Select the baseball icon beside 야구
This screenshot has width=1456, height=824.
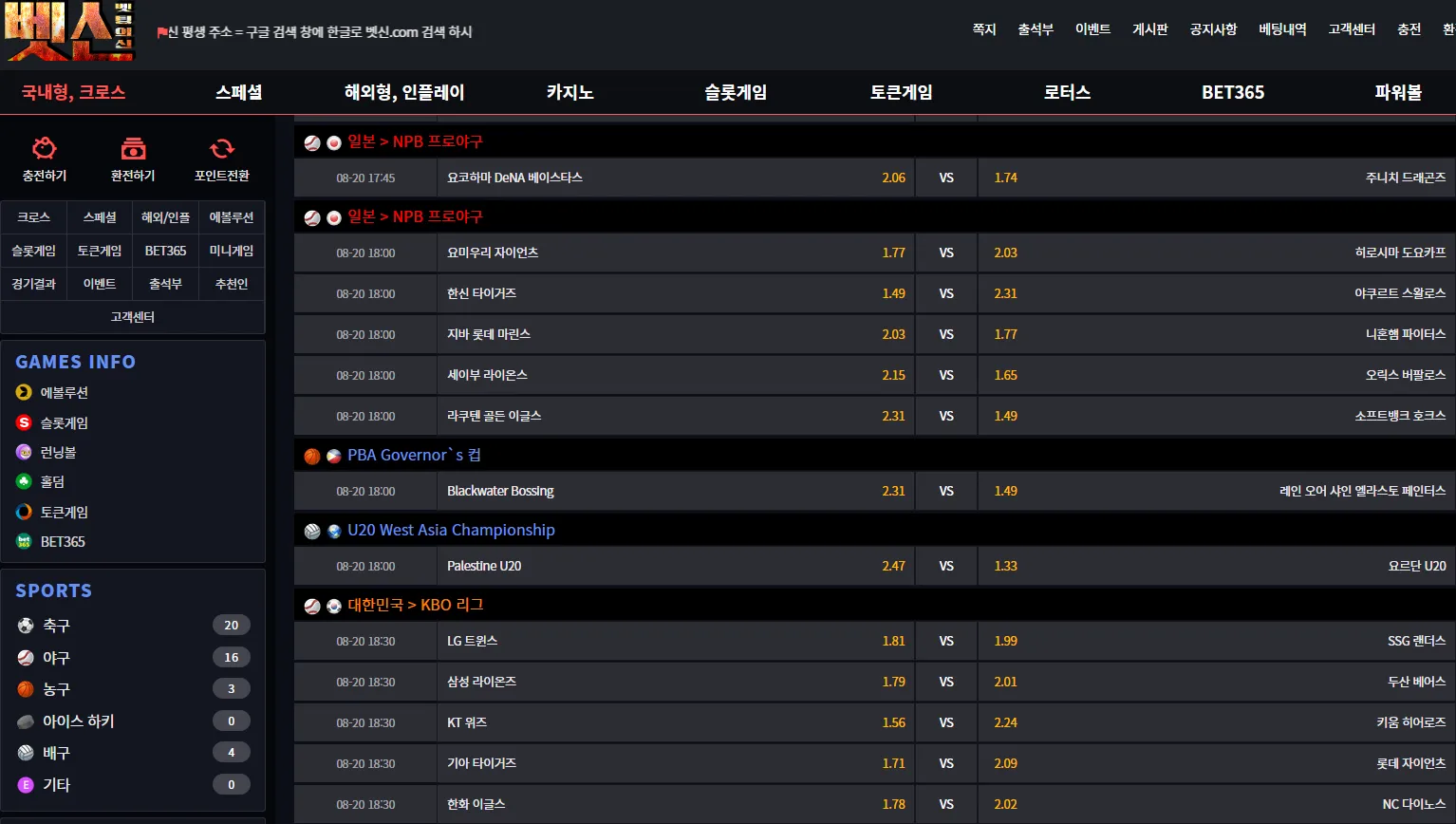click(x=26, y=657)
